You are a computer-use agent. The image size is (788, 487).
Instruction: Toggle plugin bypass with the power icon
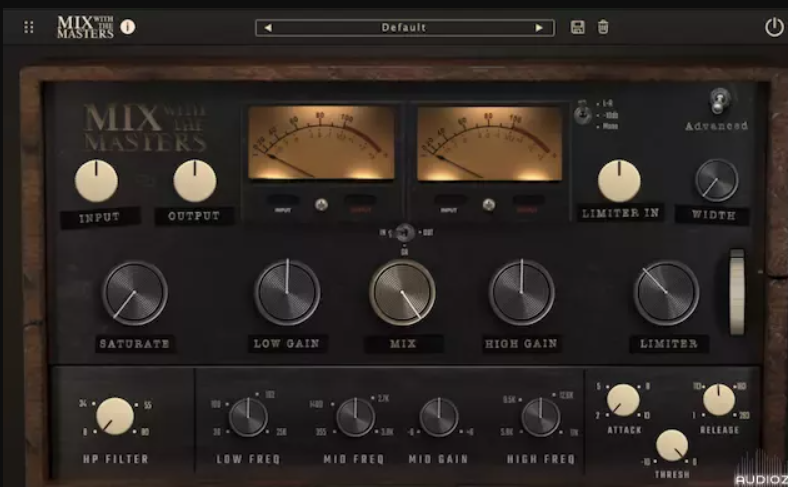point(774,27)
